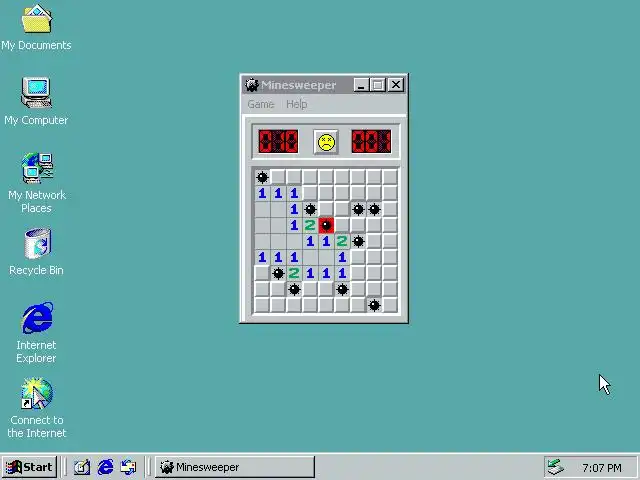The image size is (640, 480).
Task: Click the left mine of the adjacent mine pair
Action: tap(358, 209)
